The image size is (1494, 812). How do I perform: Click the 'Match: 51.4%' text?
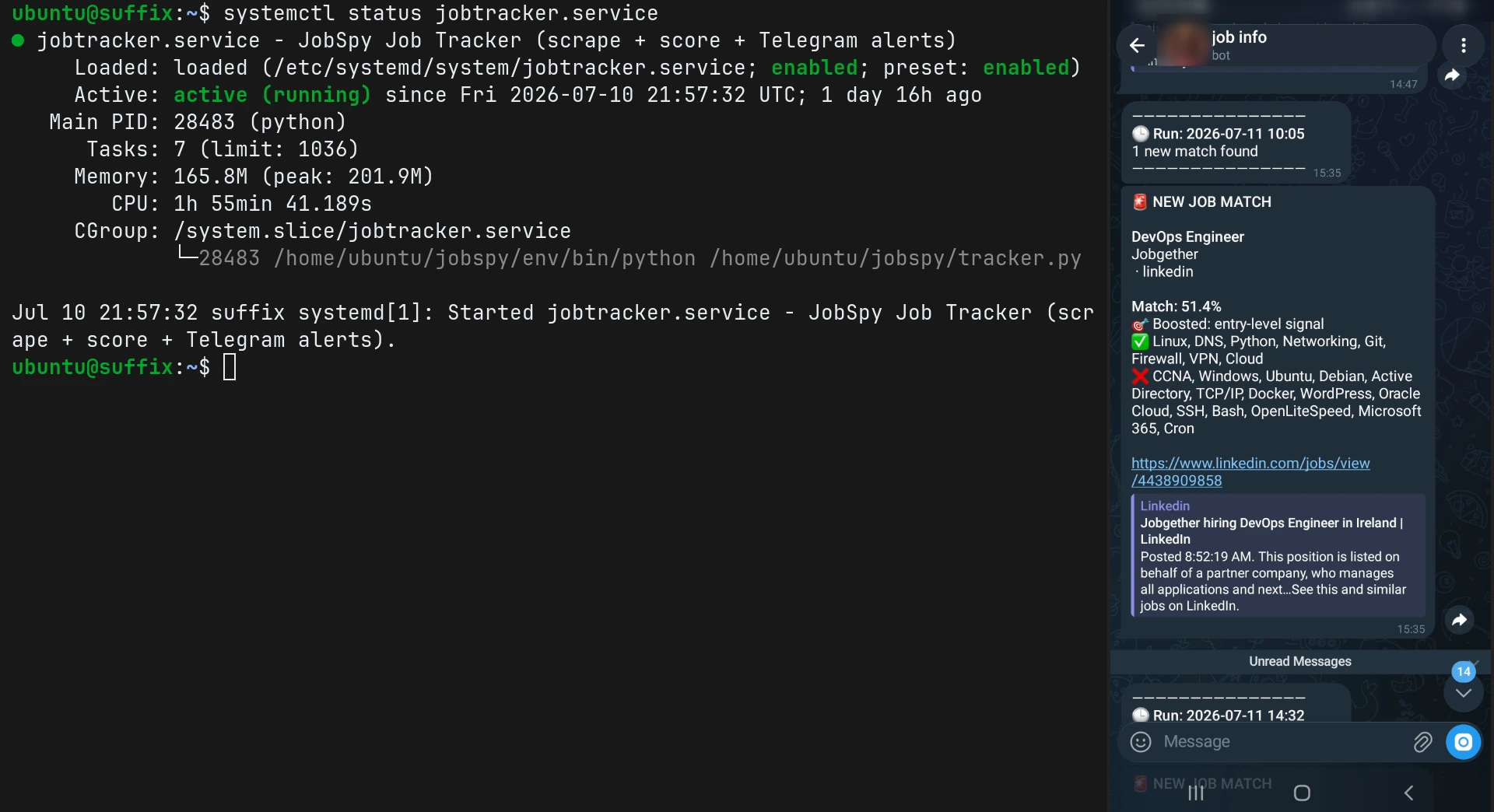(x=1176, y=306)
